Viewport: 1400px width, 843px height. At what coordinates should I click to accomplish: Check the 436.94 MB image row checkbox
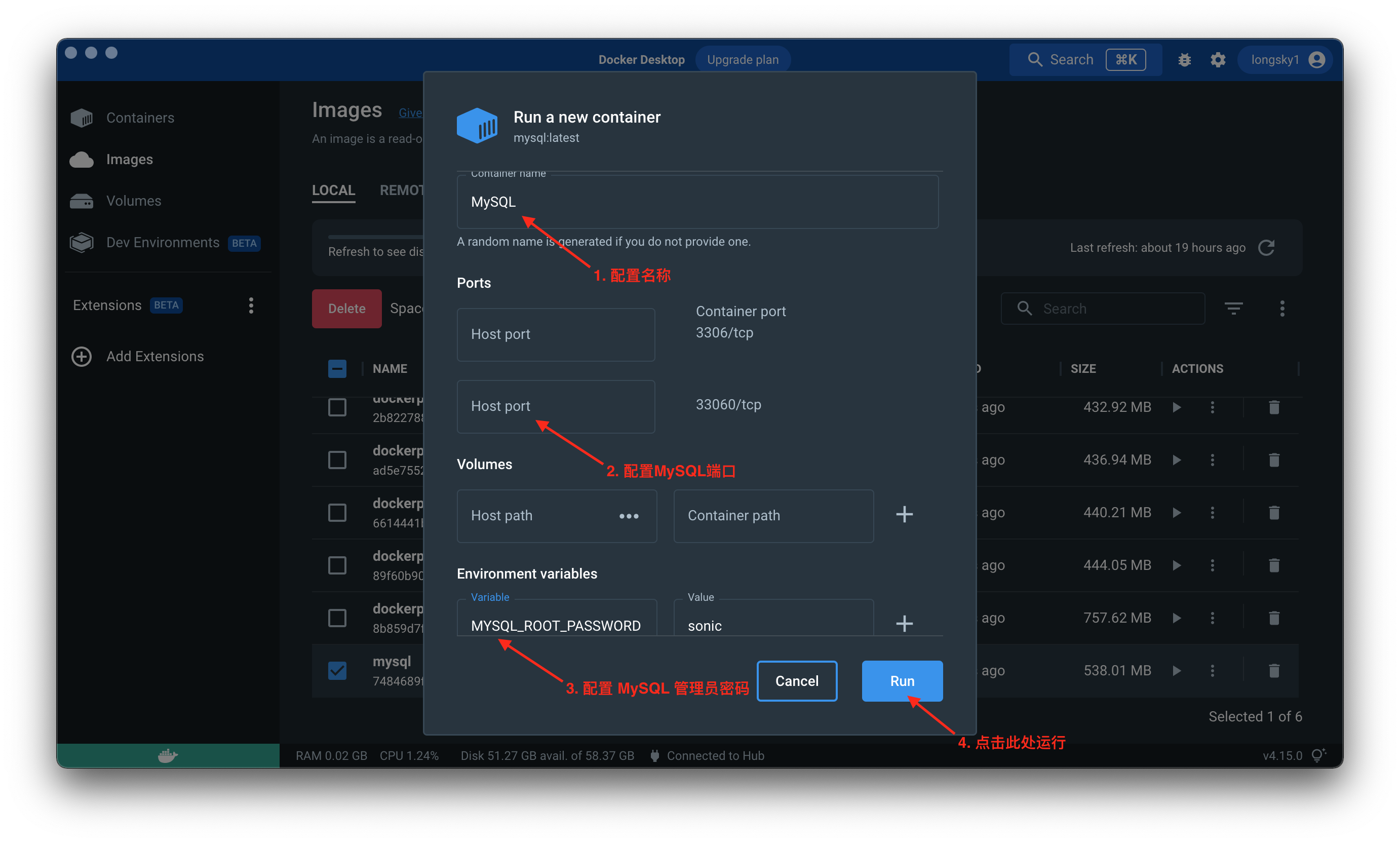(x=337, y=459)
